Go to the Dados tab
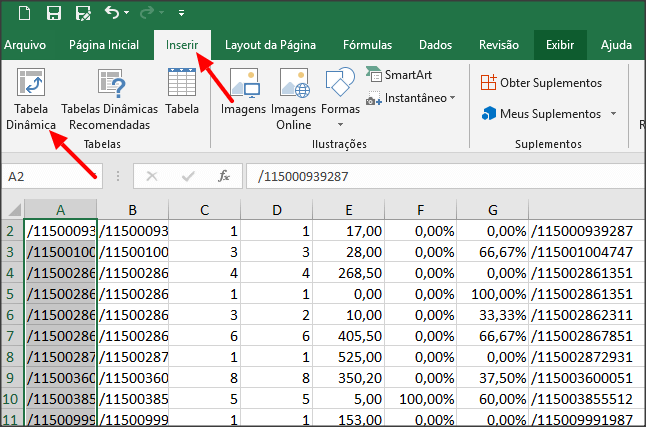Image resolution: width=646 pixels, height=427 pixels. (x=435, y=45)
